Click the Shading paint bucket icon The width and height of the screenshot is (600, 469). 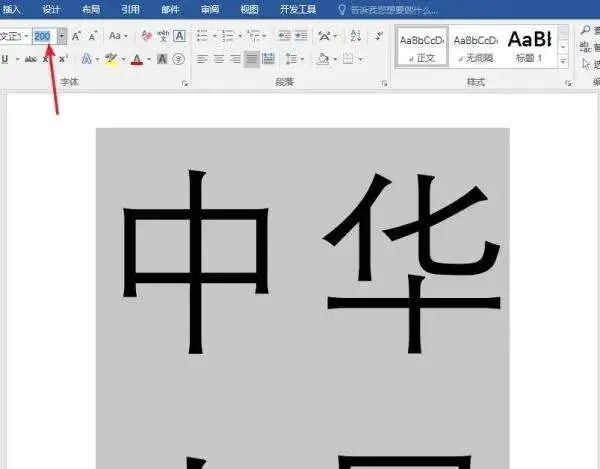tap(323, 59)
